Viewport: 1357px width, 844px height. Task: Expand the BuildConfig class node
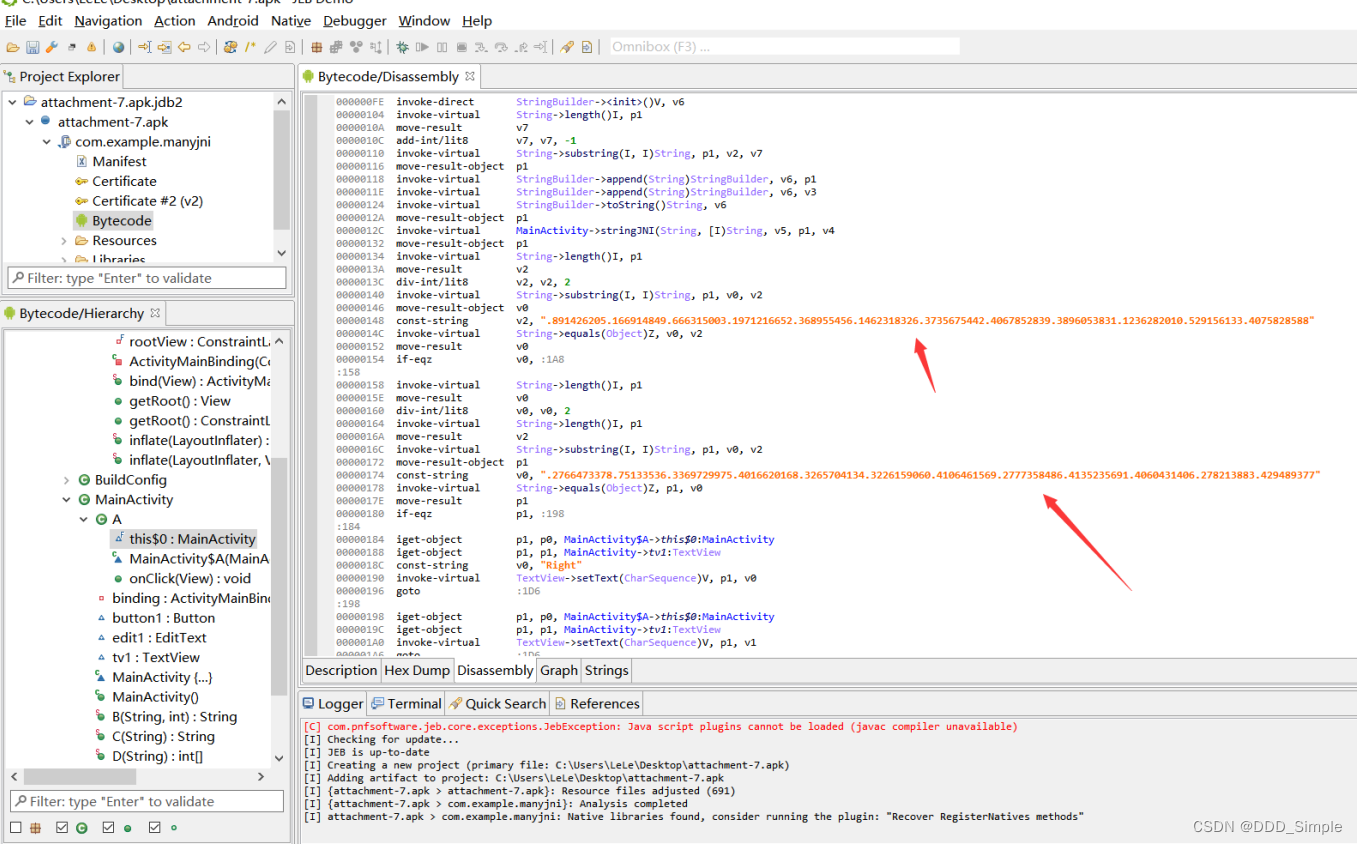66,480
